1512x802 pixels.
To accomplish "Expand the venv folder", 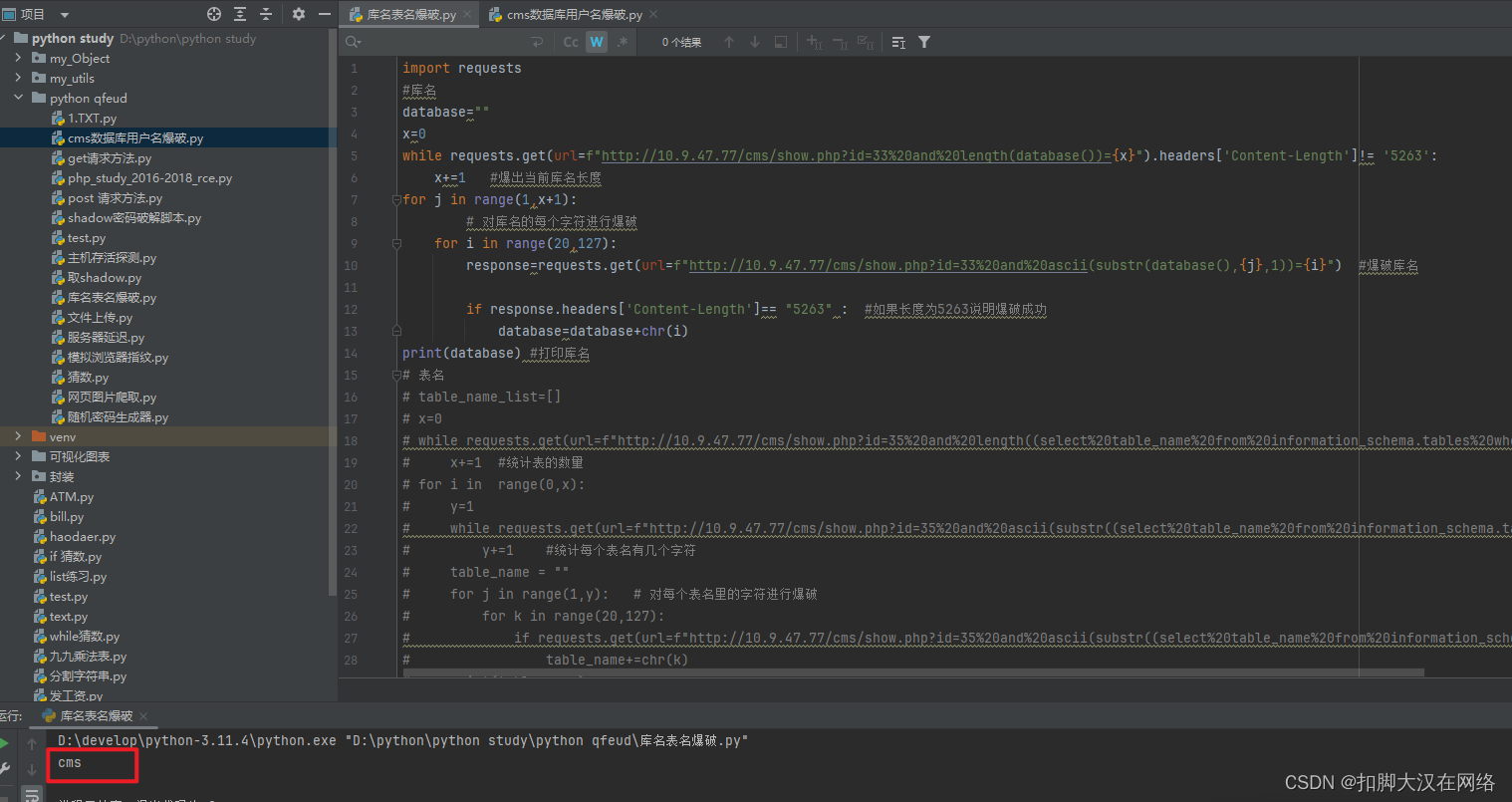I will pos(18,436).
